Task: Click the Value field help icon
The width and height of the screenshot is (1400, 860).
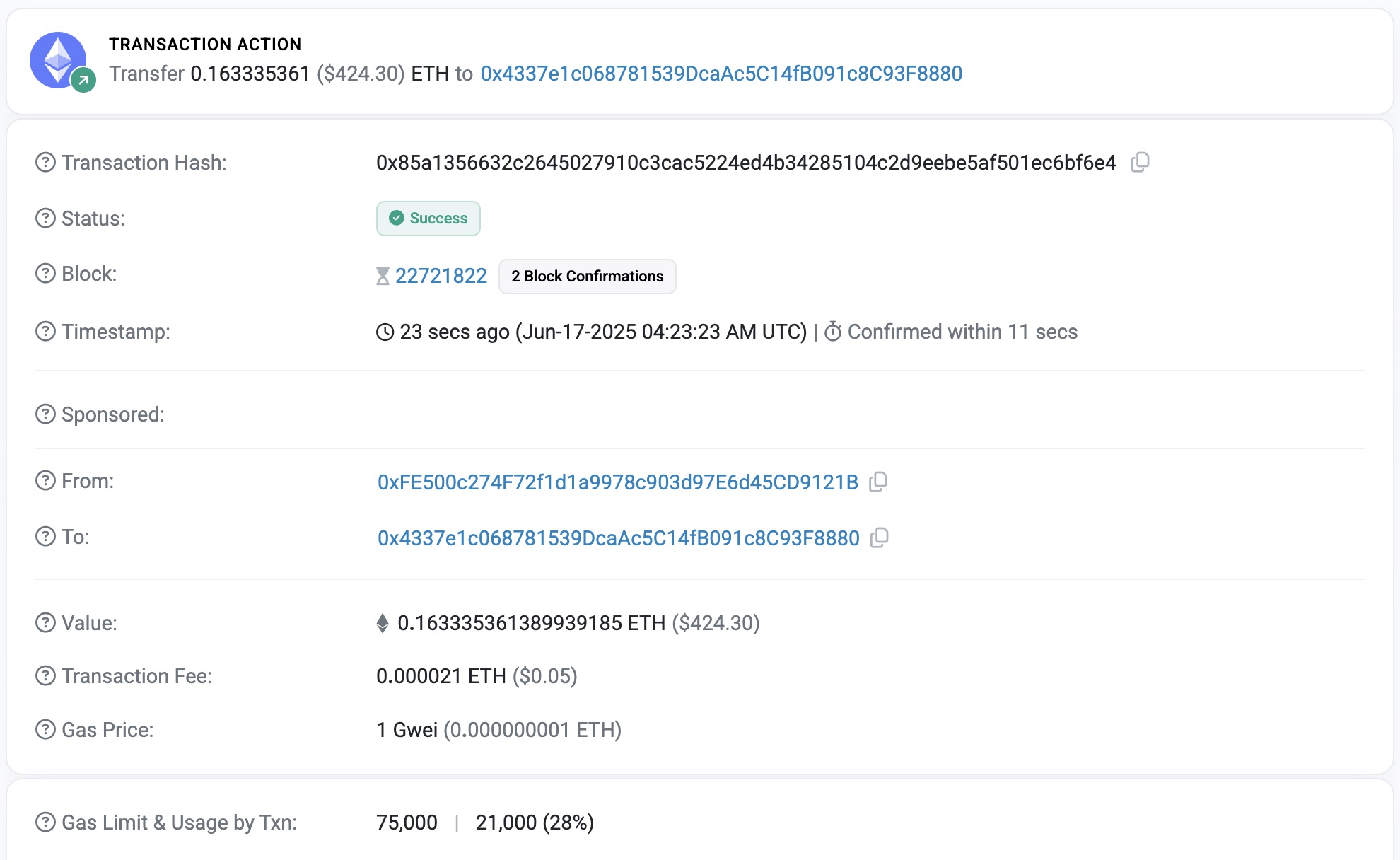Action: (45, 623)
